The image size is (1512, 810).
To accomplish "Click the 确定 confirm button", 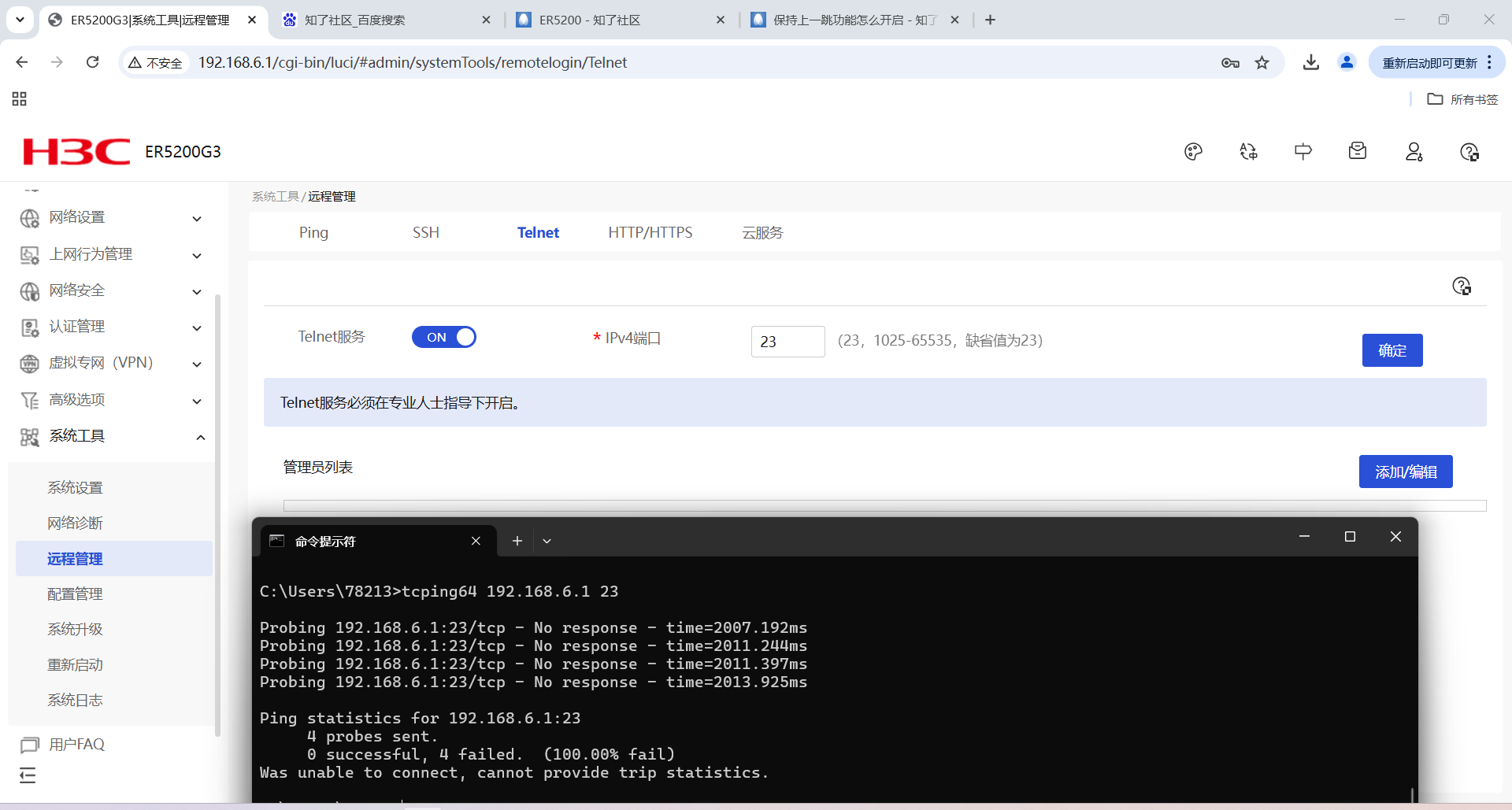I will click(x=1392, y=350).
